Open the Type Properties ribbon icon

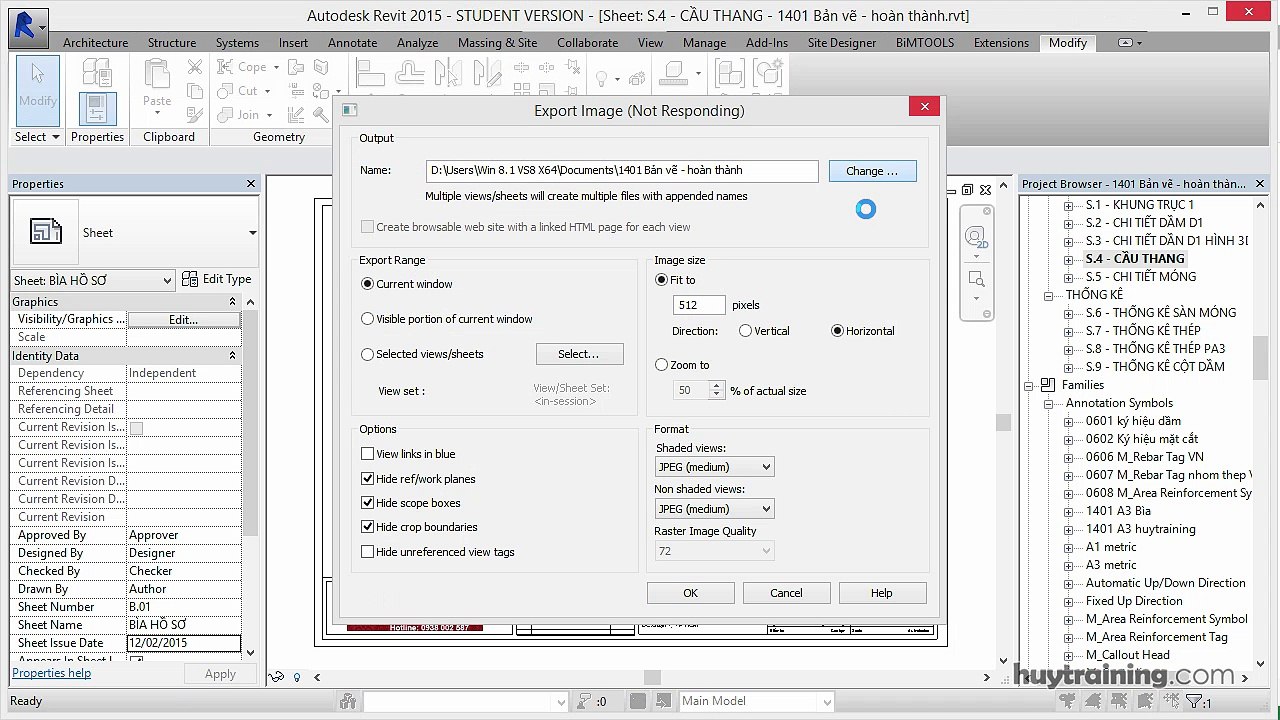[97, 72]
